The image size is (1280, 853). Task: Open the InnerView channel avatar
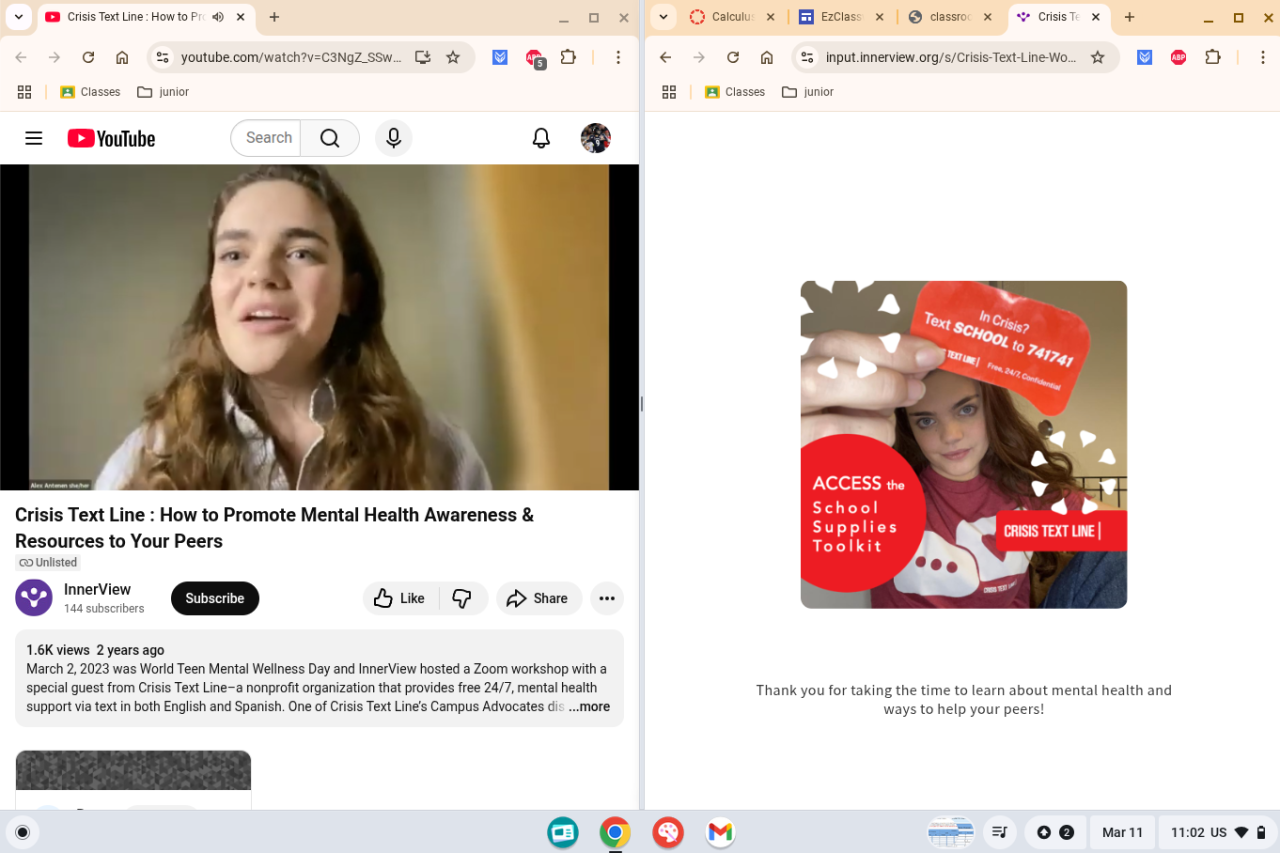click(34, 598)
